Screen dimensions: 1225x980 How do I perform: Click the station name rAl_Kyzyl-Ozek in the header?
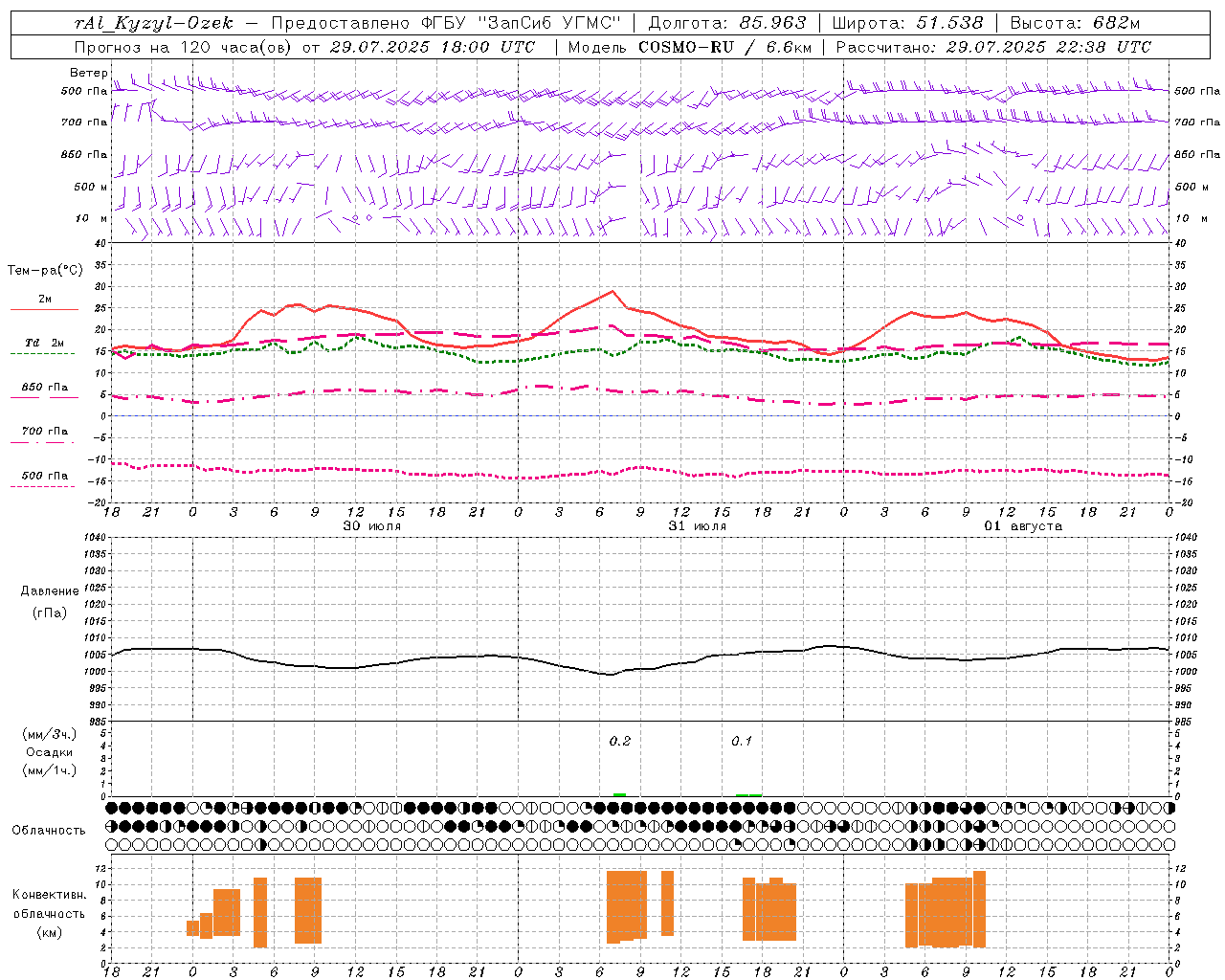click(x=153, y=23)
